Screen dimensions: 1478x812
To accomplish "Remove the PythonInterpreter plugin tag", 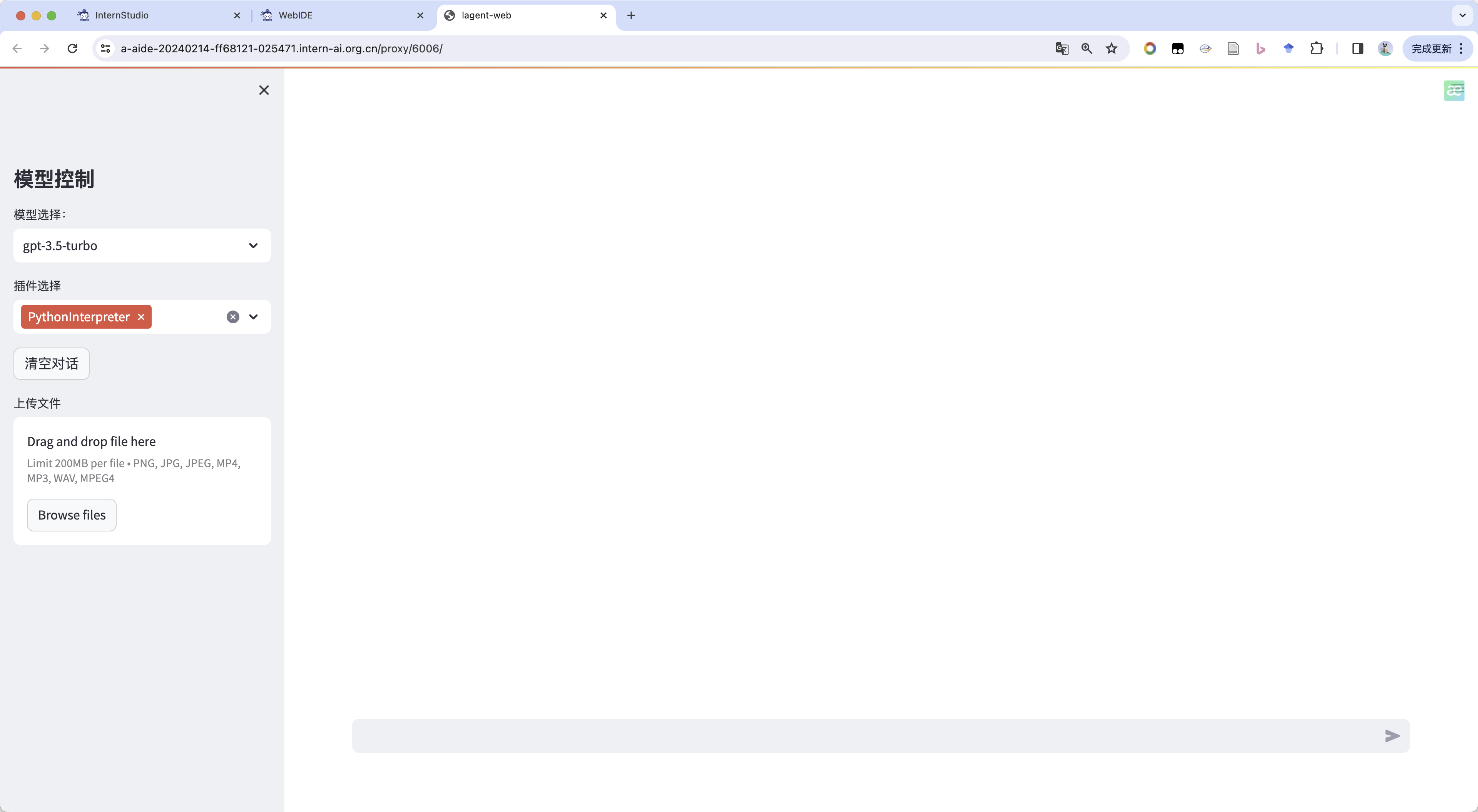I will (141, 317).
